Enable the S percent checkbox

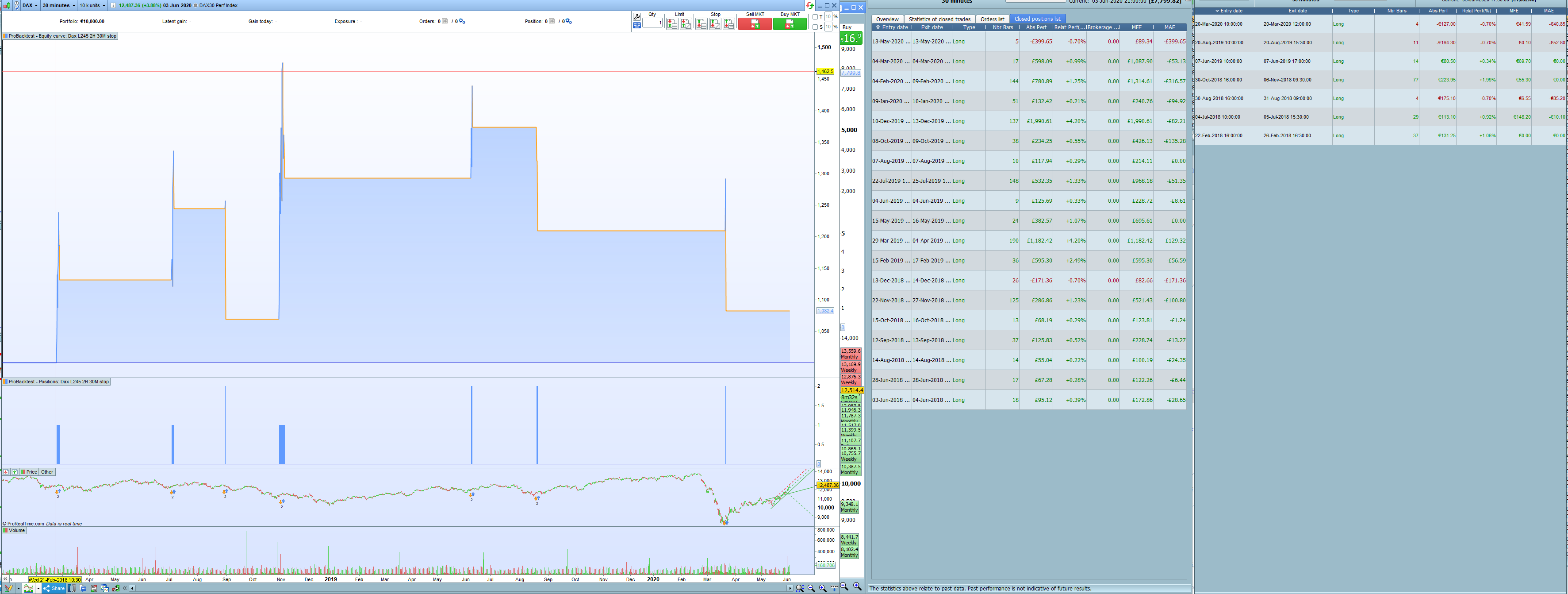tap(816, 27)
